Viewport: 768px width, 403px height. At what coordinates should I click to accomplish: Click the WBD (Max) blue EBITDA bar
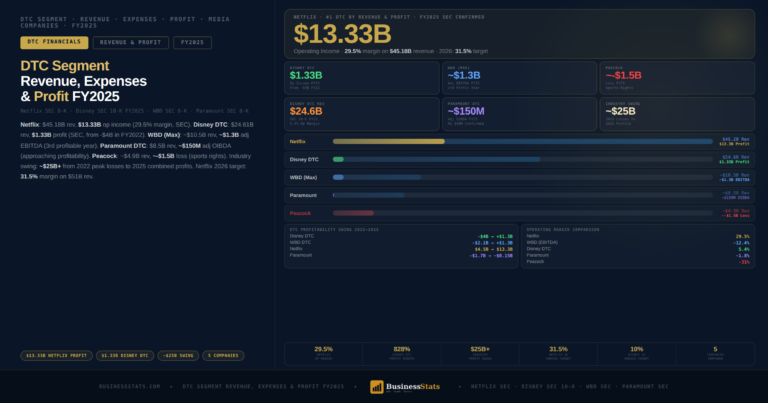click(338, 177)
